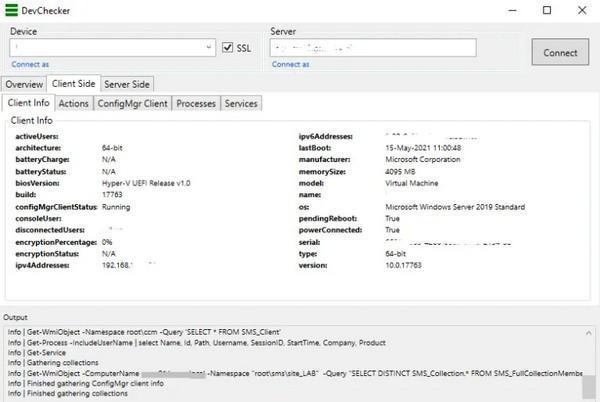
Task: Click the lastBoot value '15-May-2021 11:00:48'
Action: coord(423,148)
